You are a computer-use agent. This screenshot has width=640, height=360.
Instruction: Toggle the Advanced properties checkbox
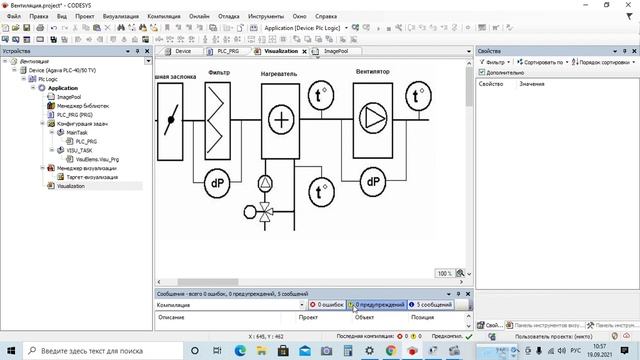[x=482, y=72]
